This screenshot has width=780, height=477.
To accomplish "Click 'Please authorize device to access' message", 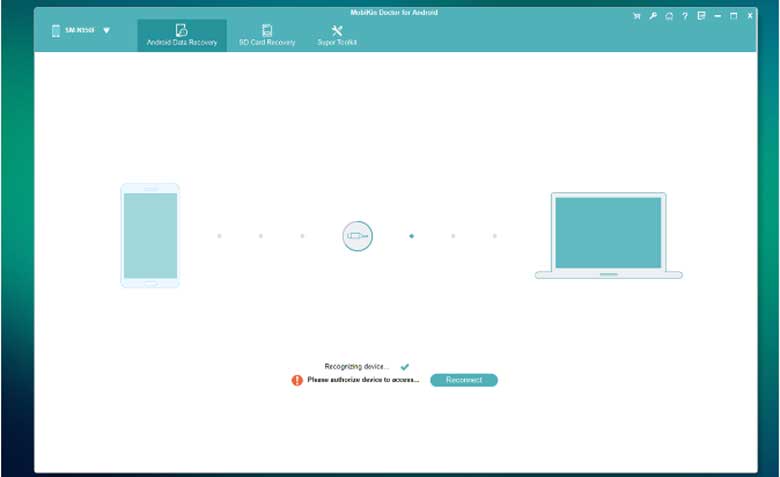I will [363, 380].
